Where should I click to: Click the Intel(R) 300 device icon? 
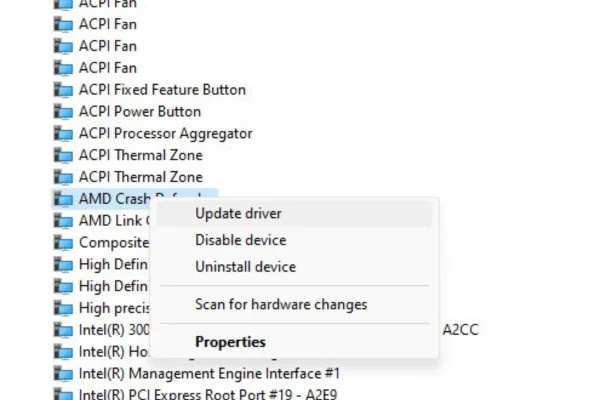point(63,330)
